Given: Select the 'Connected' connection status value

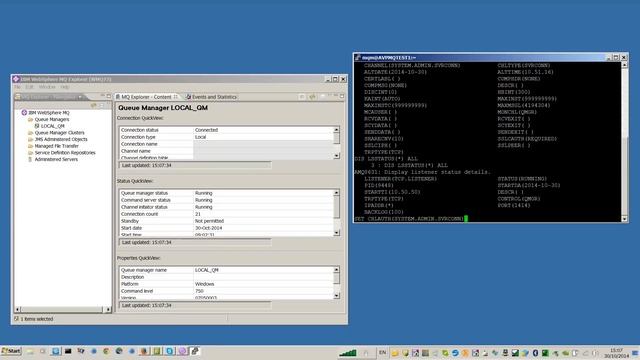Looking at the screenshot, I should point(206,130).
